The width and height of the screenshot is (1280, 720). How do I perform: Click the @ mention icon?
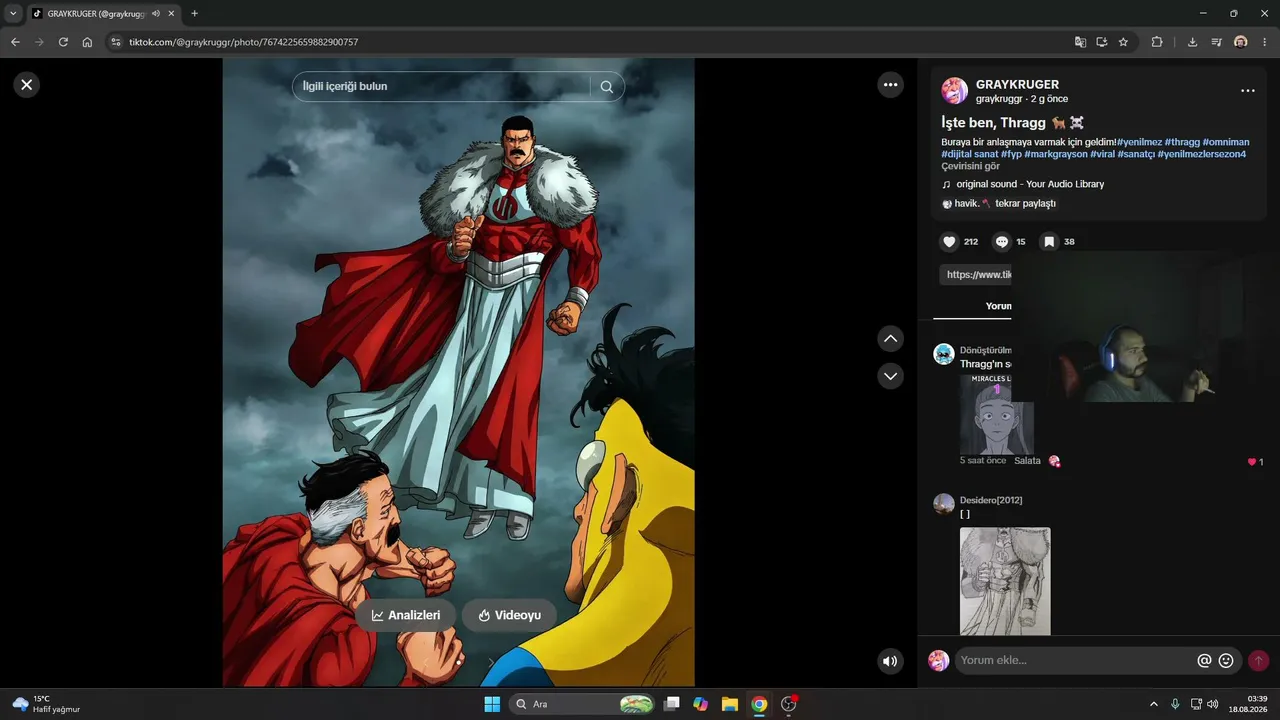pos(1204,661)
